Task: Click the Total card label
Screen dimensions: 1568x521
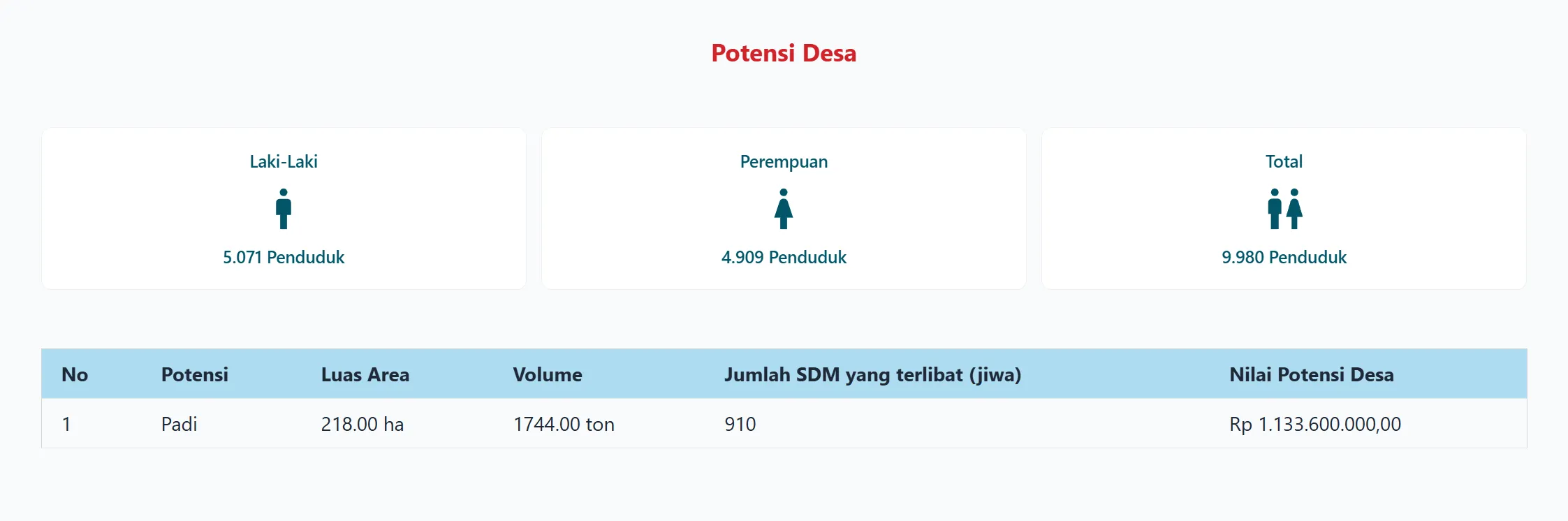Action: point(1284,161)
